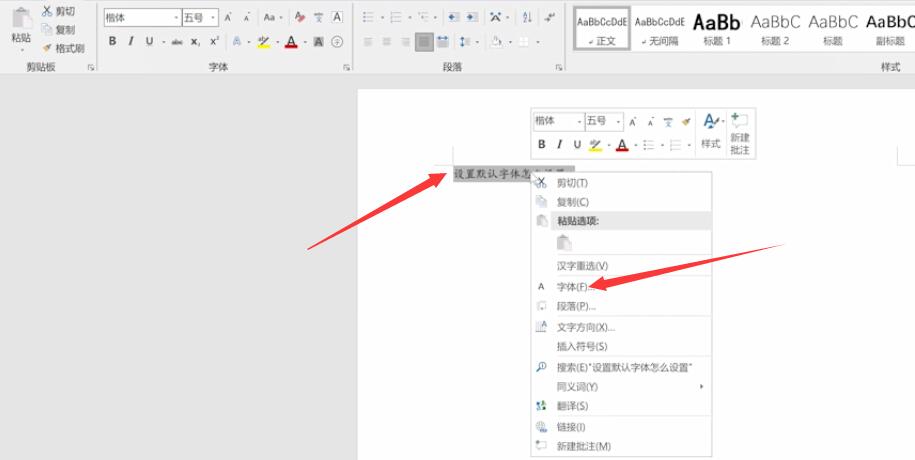Toggle ribbon Underline formatting
Viewport: 915px width, 460px height.
click(149, 41)
